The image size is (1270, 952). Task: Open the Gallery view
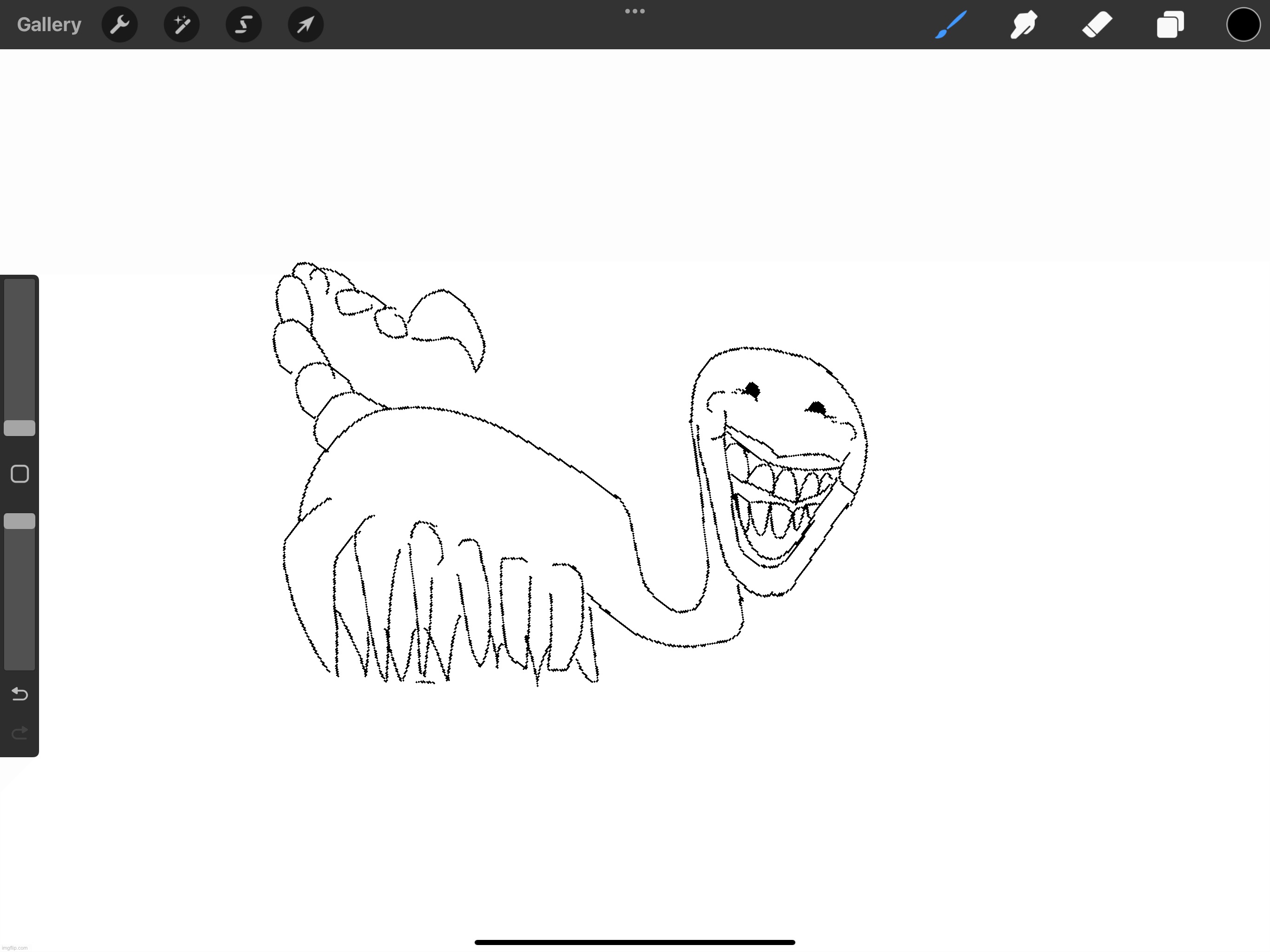click(x=49, y=25)
